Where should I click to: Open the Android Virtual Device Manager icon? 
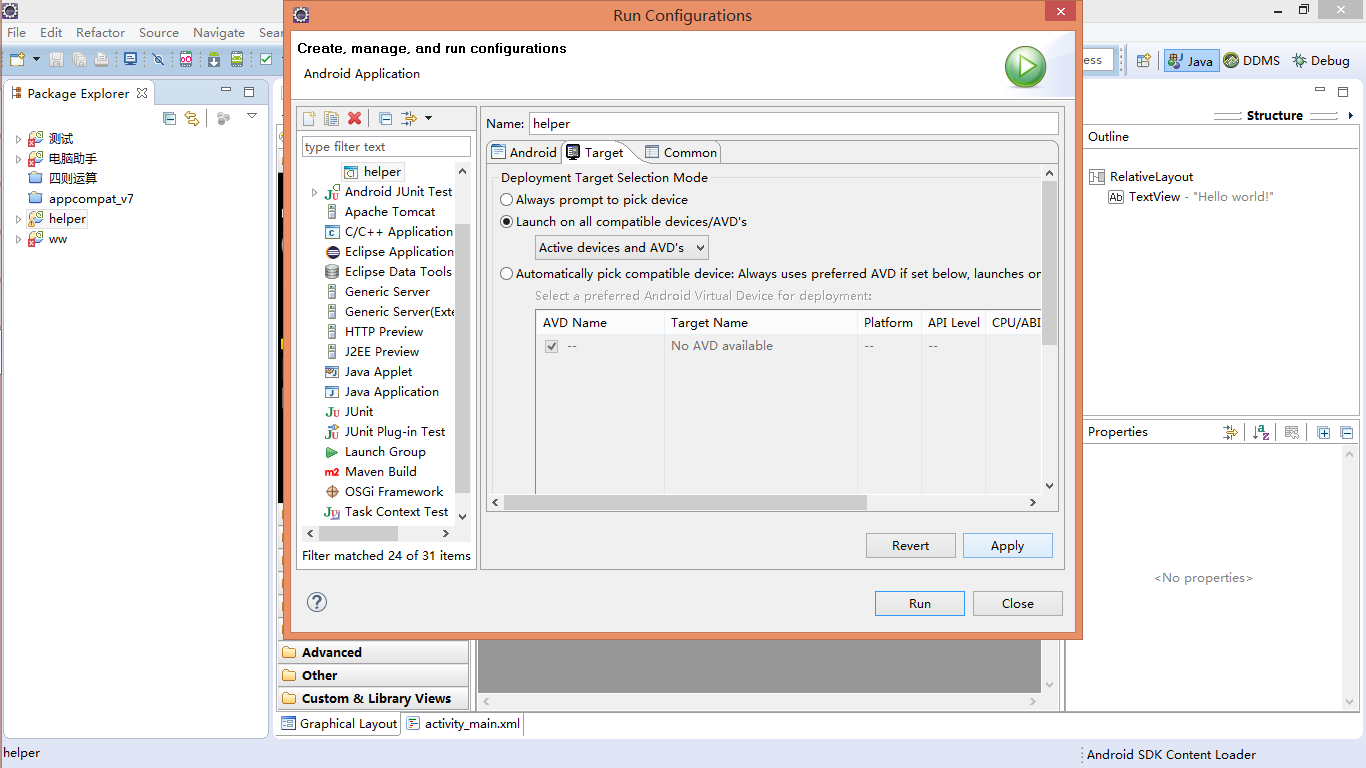[x=237, y=60]
